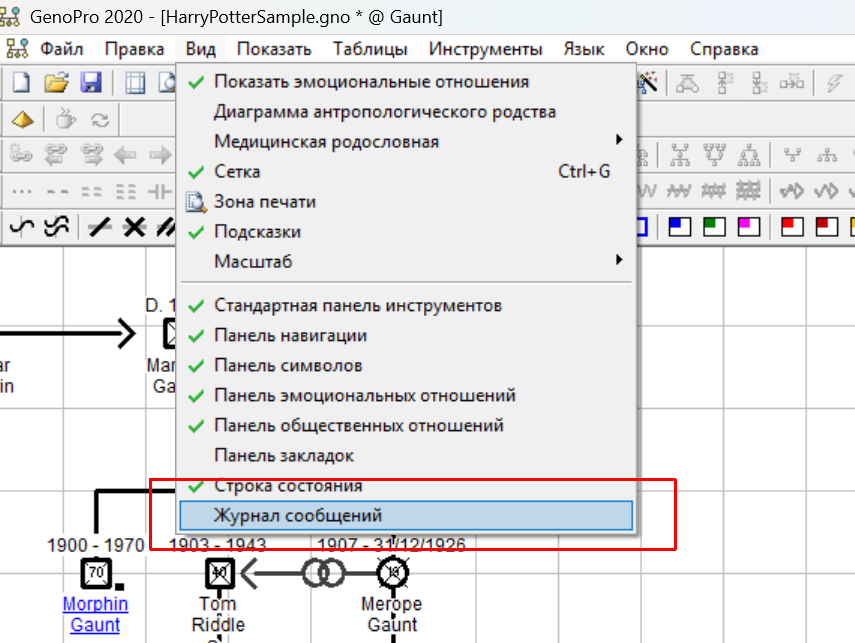Viewport: 855px width, 643px height.
Task: Save the file with the floppy disk icon
Action: (x=90, y=84)
